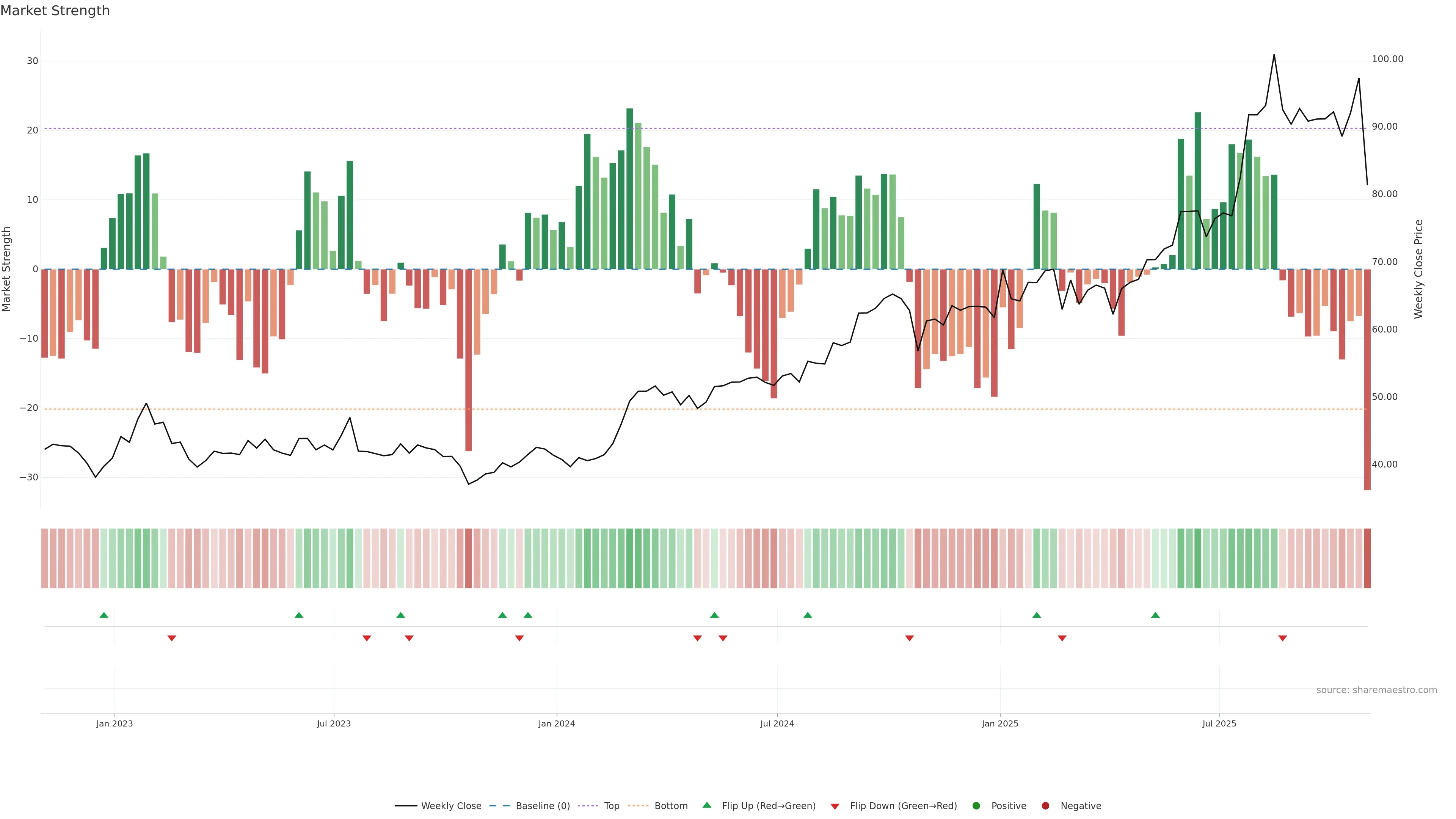Click the Positive green circle legend icon
This screenshot has width=1456, height=819.
pyautogui.click(x=976, y=805)
